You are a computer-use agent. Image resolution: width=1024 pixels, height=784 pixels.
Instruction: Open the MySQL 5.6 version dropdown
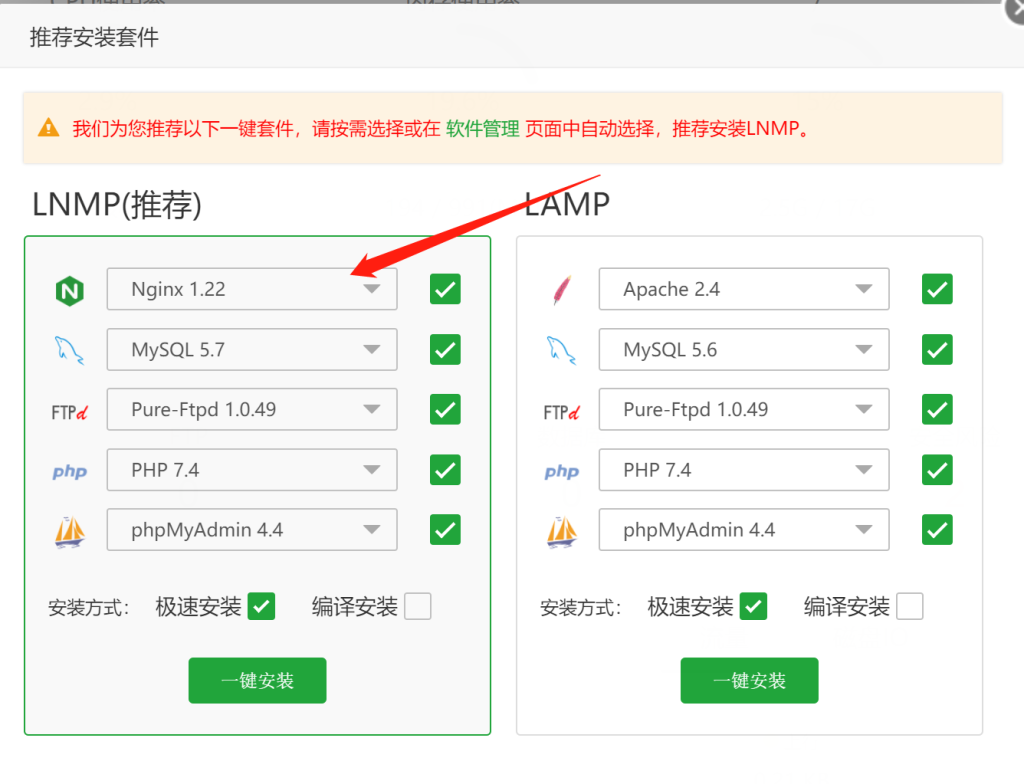pos(744,350)
